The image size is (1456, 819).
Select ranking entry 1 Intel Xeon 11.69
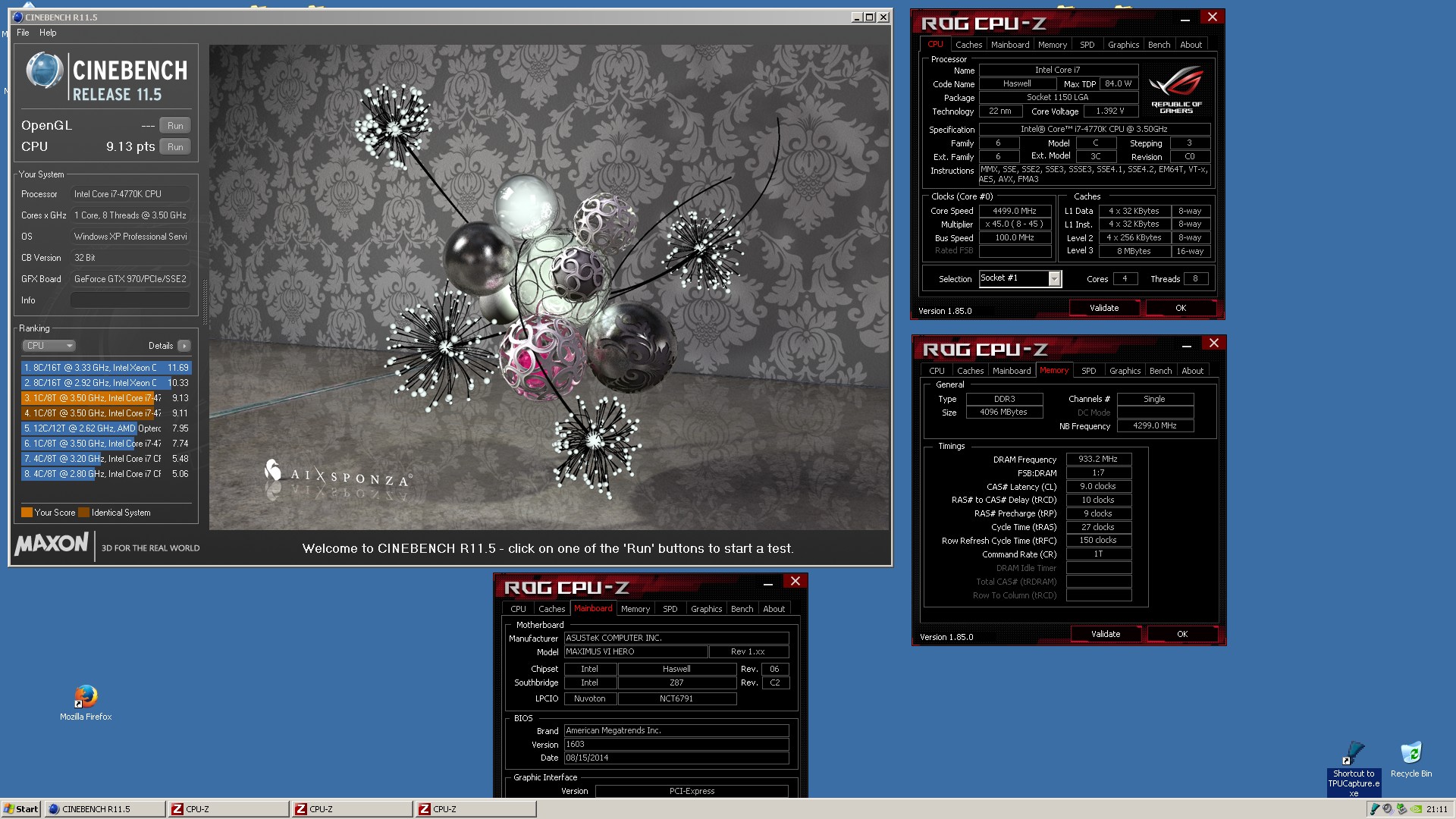pos(106,368)
